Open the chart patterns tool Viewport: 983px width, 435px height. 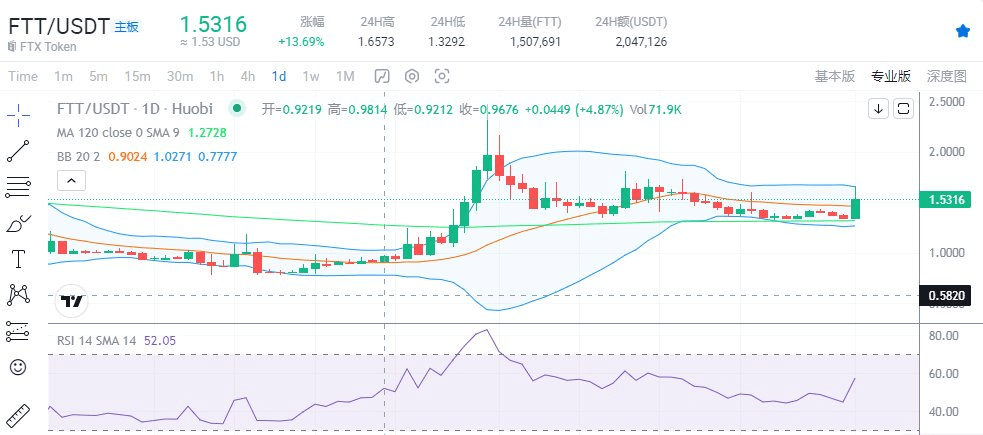[x=18, y=294]
